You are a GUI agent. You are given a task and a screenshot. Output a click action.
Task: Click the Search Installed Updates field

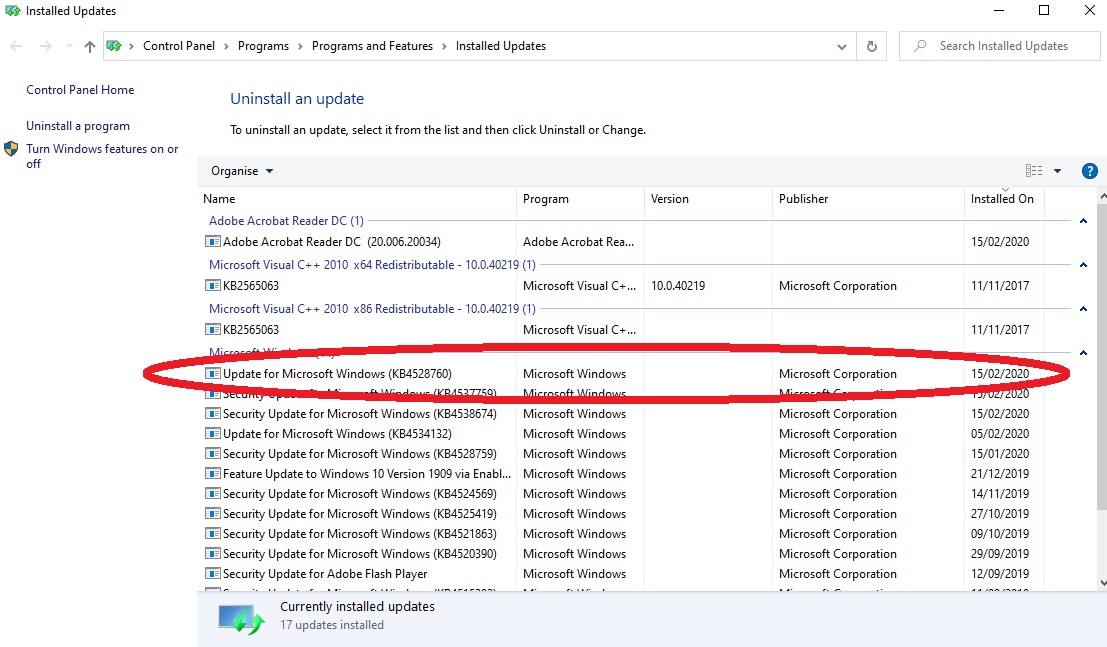click(x=1000, y=46)
